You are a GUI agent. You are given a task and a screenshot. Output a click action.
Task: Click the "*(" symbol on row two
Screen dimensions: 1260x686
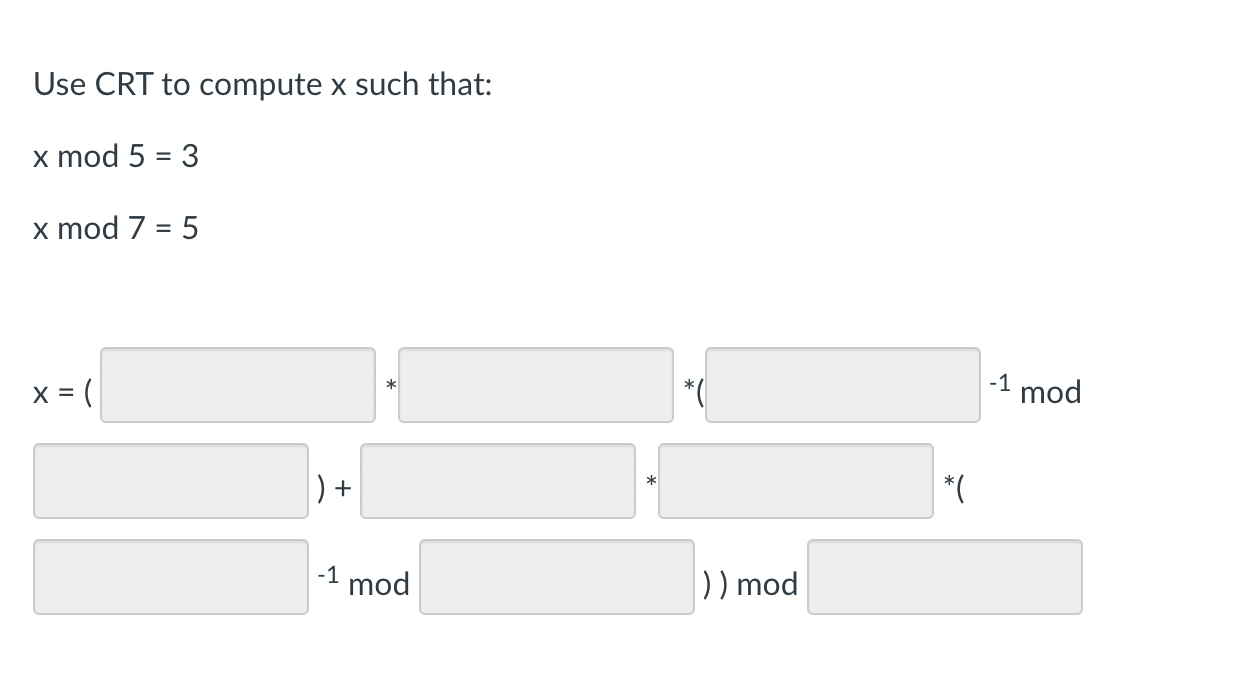click(x=954, y=488)
